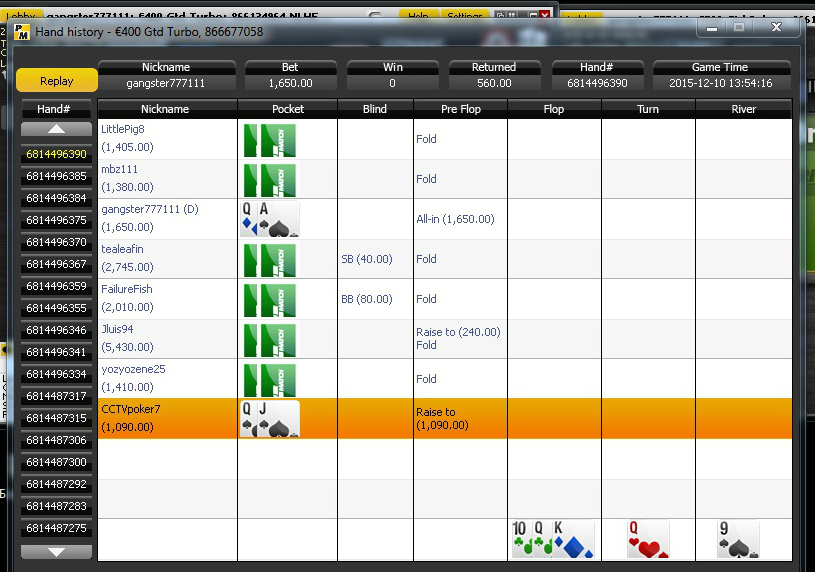
Task: Select hand 6814496384 in the list
Action: tap(57, 198)
